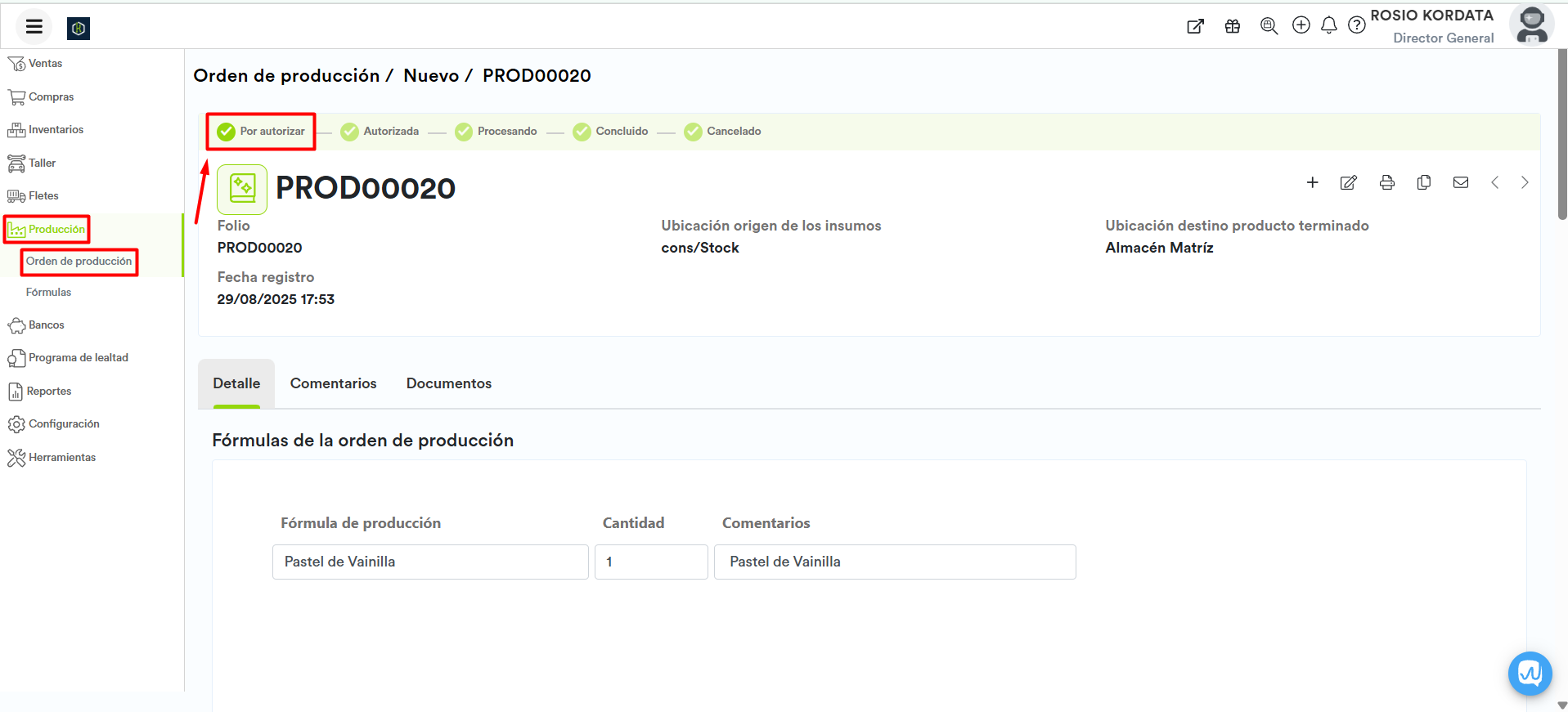Send the order using the envelope icon

tap(1460, 182)
